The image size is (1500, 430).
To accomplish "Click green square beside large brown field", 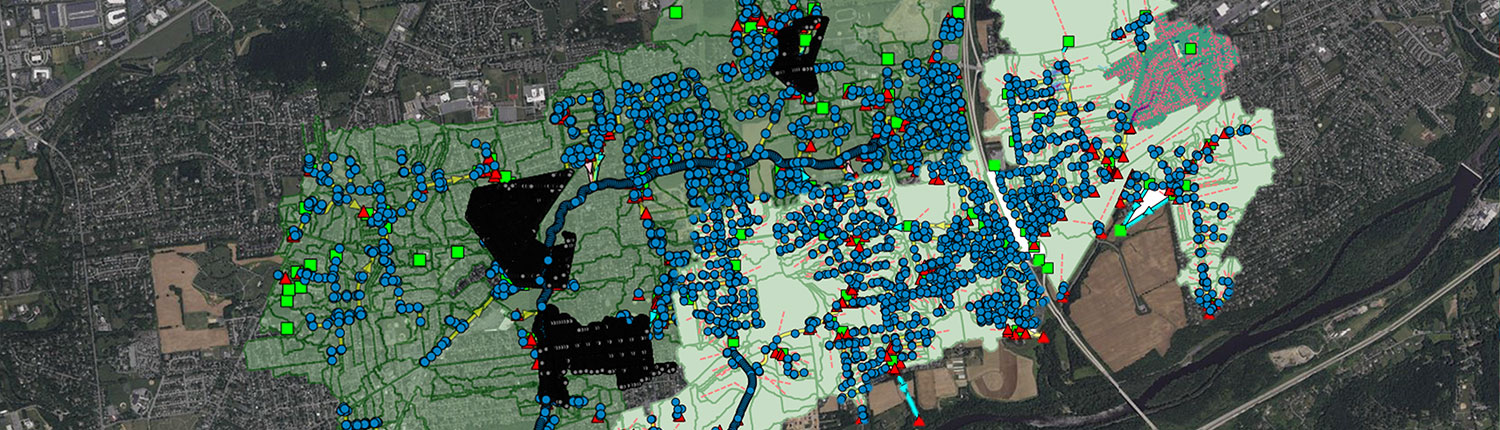I will [1120, 231].
